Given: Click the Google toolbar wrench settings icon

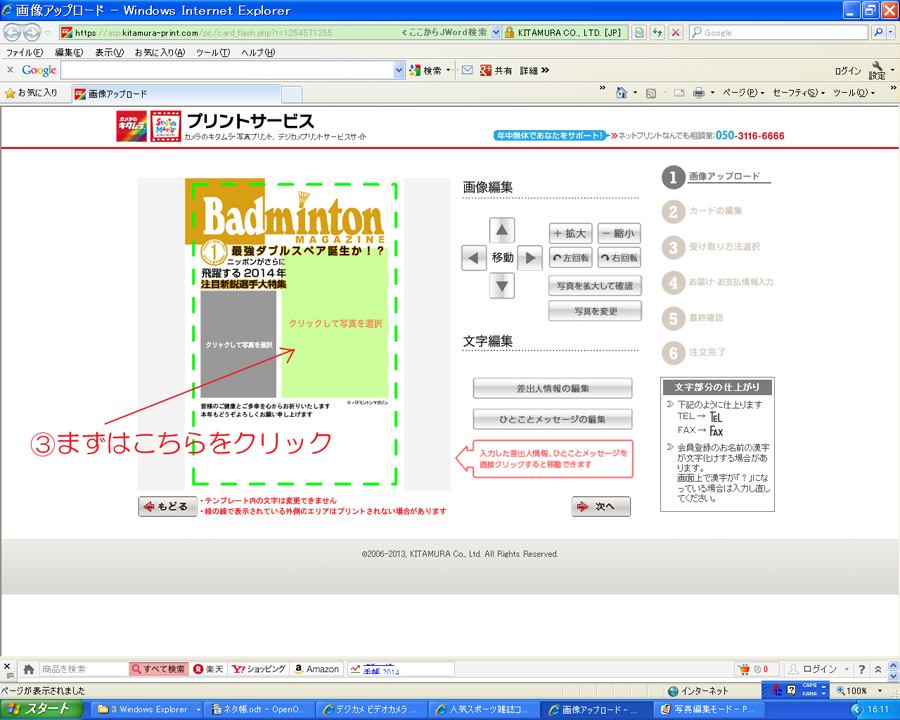Looking at the screenshot, I should [877, 68].
